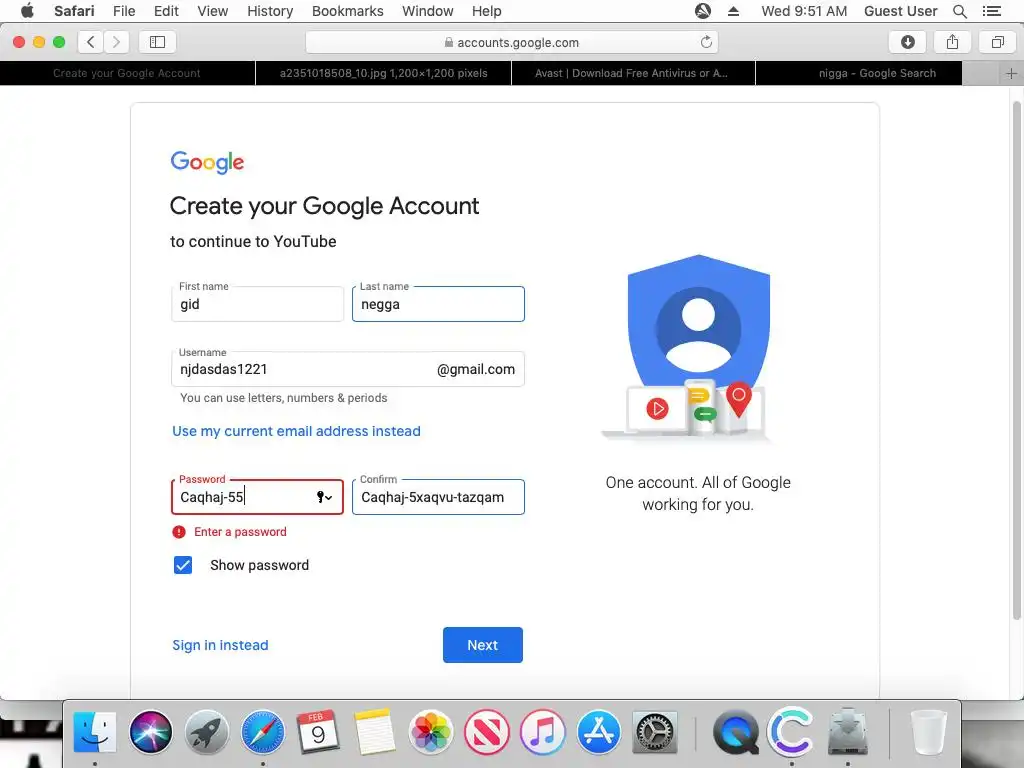The width and height of the screenshot is (1024, 768).
Task: Click the Sign in instead link
Action: pos(220,645)
